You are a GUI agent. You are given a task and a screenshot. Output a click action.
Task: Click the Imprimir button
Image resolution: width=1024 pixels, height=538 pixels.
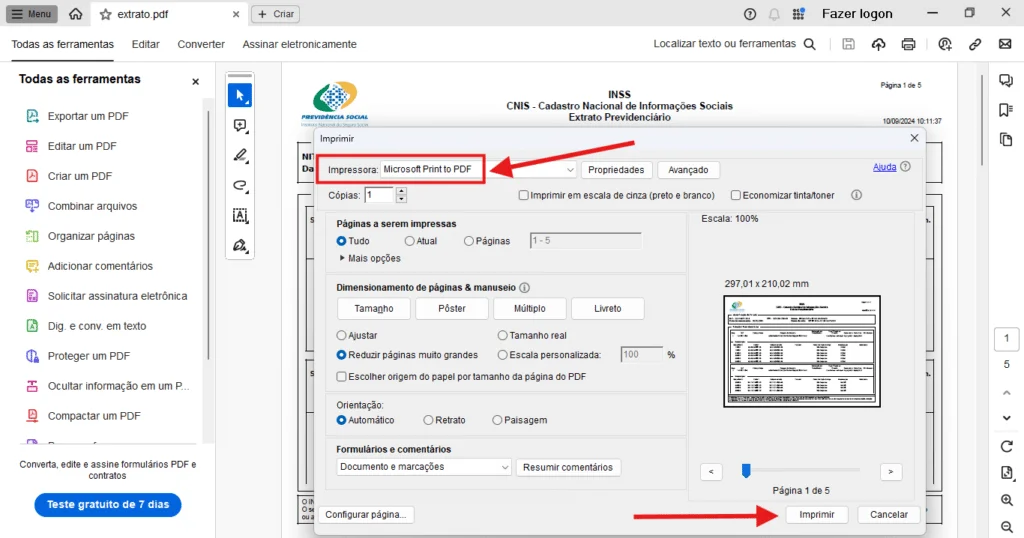pyautogui.click(x=817, y=514)
